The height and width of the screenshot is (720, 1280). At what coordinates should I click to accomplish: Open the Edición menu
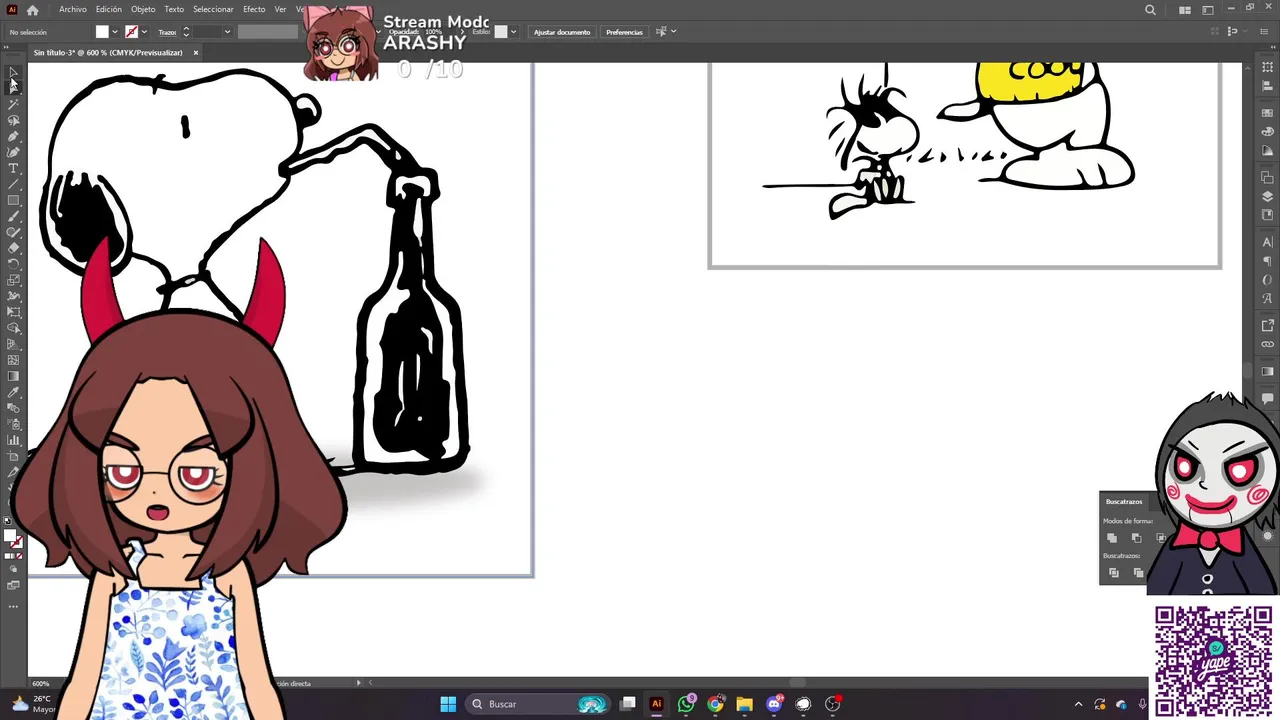[x=108, y=10]
